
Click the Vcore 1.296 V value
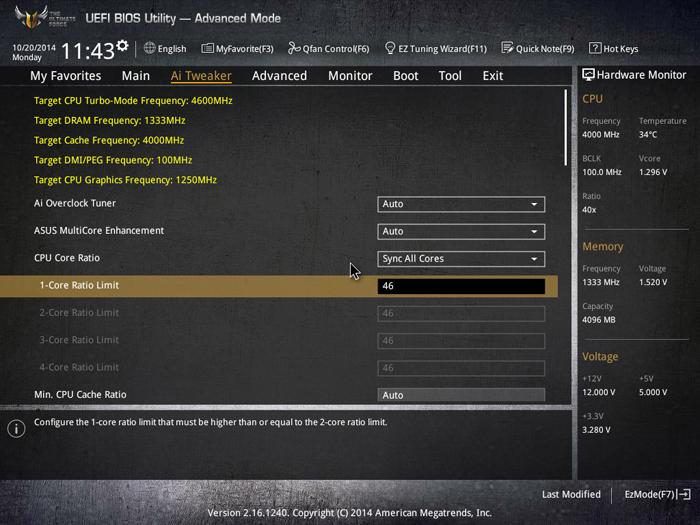653,172
